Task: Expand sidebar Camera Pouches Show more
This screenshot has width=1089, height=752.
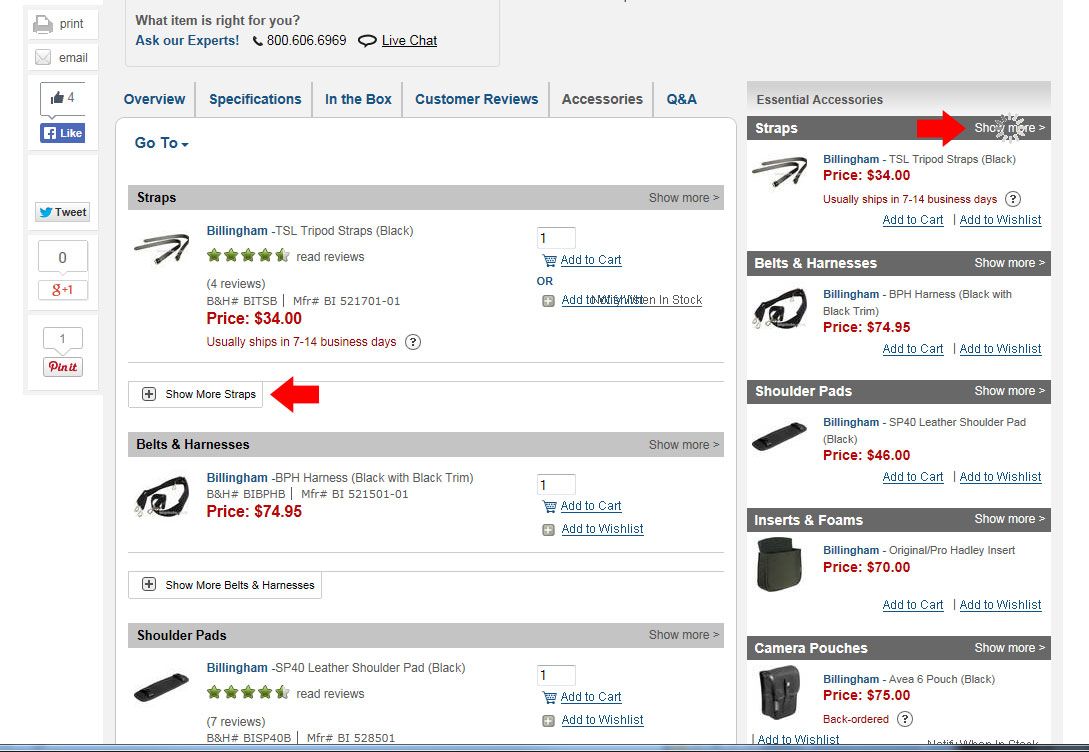Action: tap(1009, 648)
